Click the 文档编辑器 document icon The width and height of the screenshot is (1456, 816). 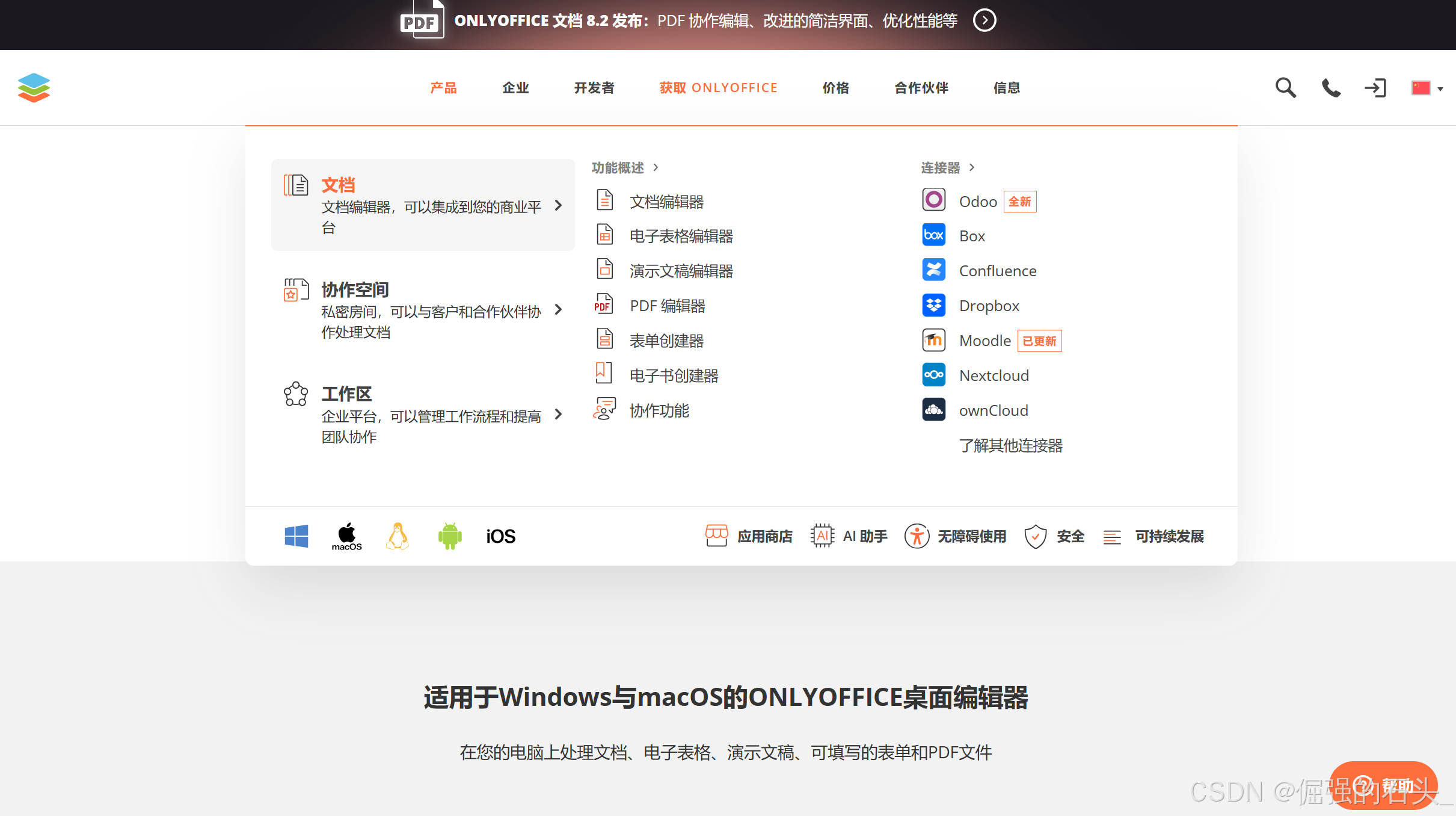click(604, 200)
